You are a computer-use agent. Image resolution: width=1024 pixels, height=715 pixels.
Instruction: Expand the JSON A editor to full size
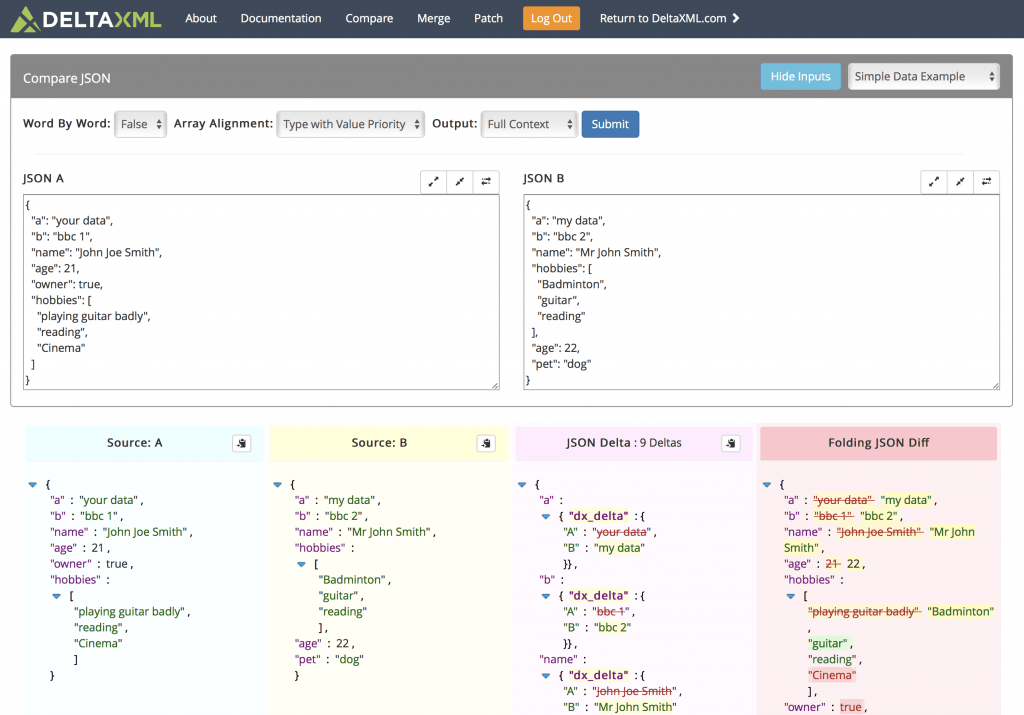pyautogui.click(x=432, y=181)
